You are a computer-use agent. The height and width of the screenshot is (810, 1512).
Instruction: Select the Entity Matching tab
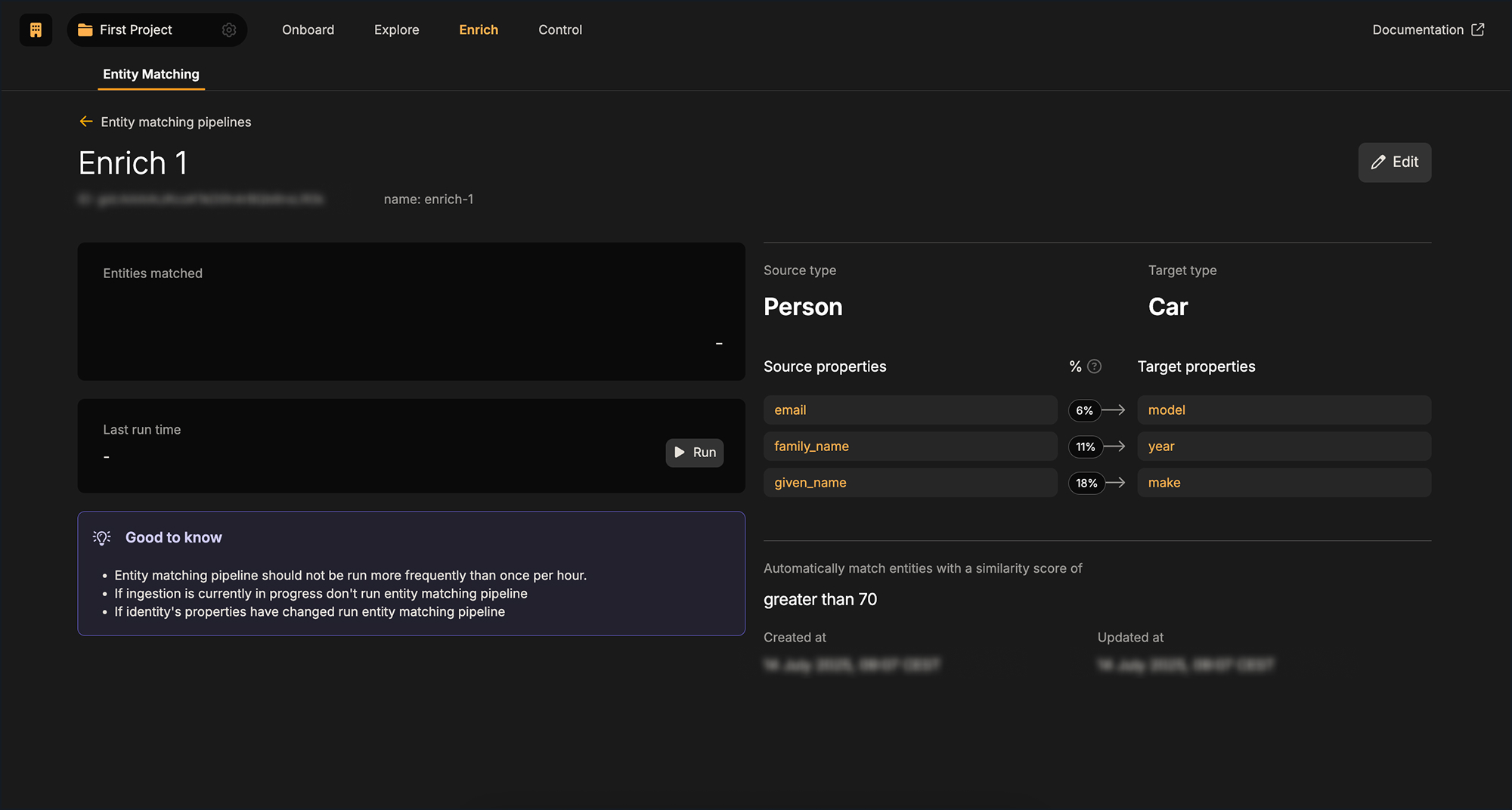(151, 74)
